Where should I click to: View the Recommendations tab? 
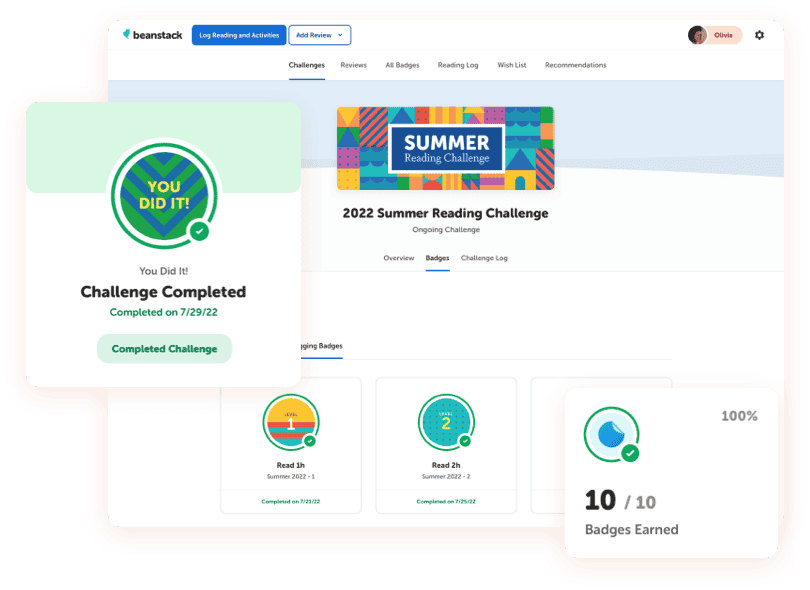pos(575,65)
